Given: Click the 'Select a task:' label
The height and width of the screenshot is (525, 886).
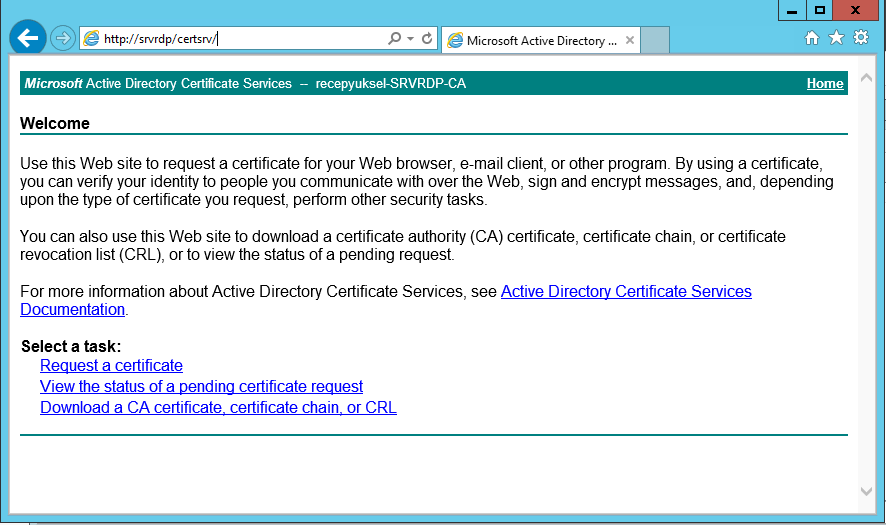Looking at the screenshot, I should [x=71, y=346].
